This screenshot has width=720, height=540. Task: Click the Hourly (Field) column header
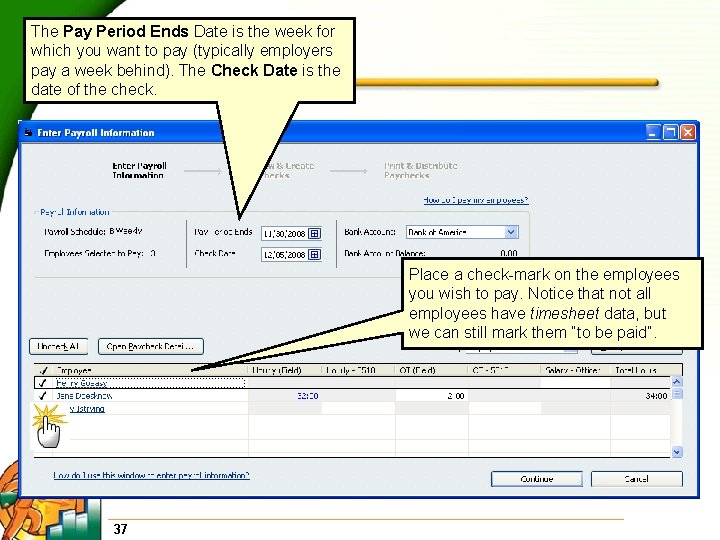[x=285, y=370]
